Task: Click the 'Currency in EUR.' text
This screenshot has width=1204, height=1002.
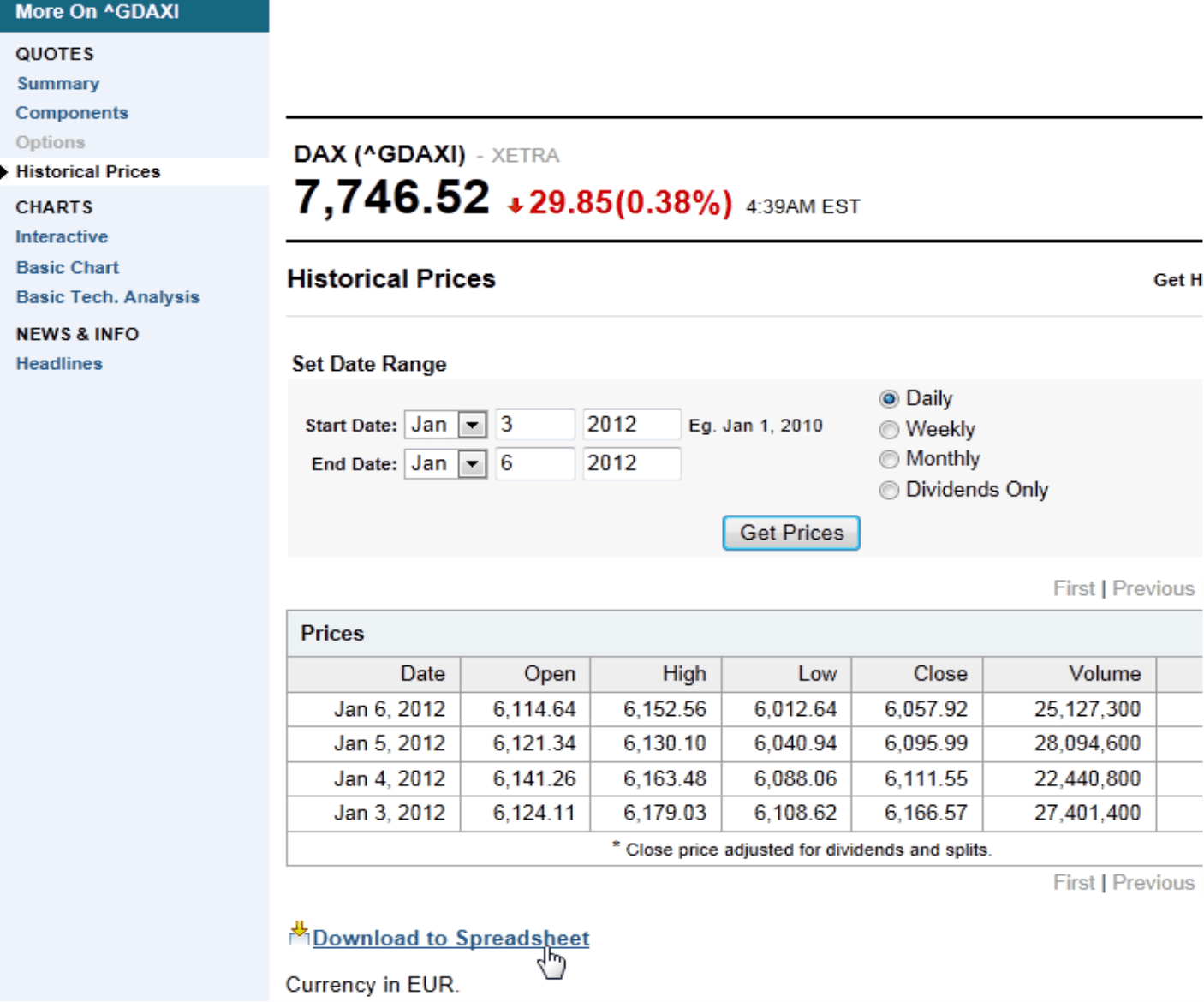Action: tap(373, 984)
